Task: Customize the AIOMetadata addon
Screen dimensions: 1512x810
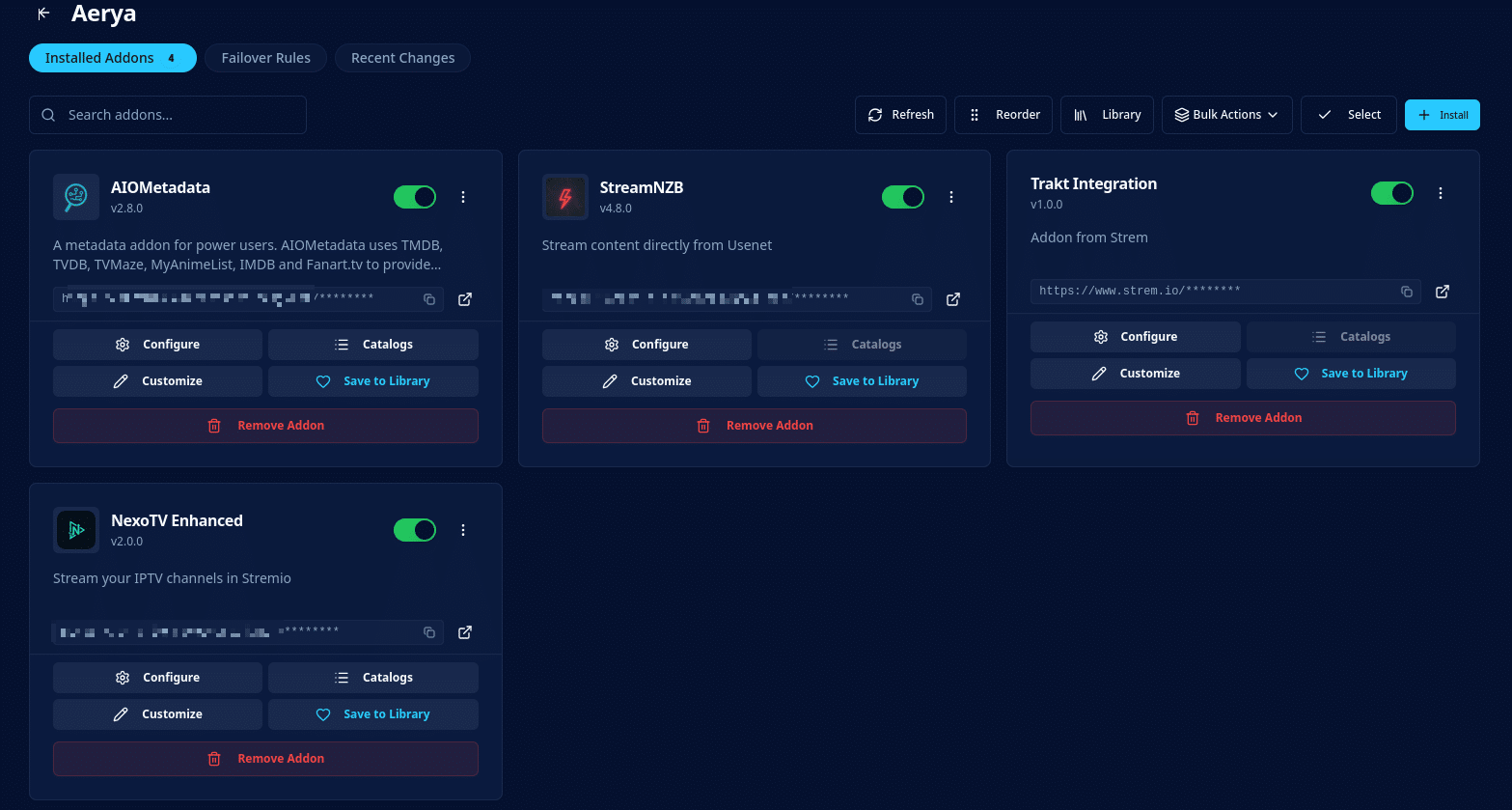Action: click(x=157, y=381)
